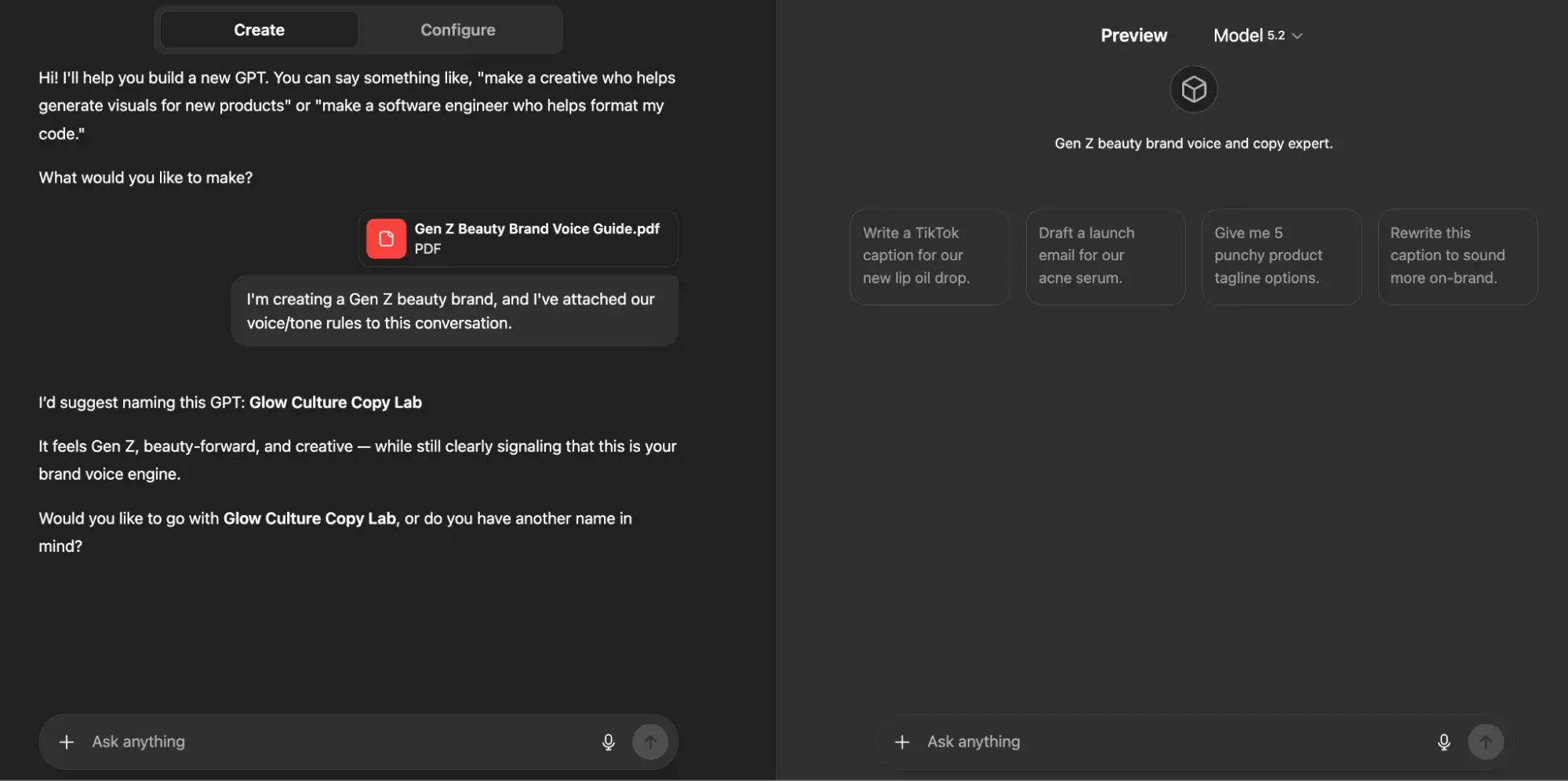Click the Preview label

point(1133,35)
